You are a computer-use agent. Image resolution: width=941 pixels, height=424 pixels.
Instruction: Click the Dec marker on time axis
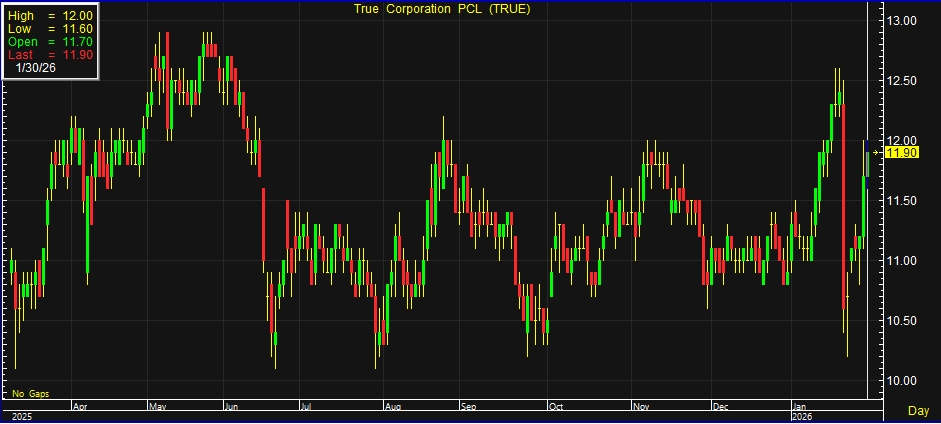point(720,407)
